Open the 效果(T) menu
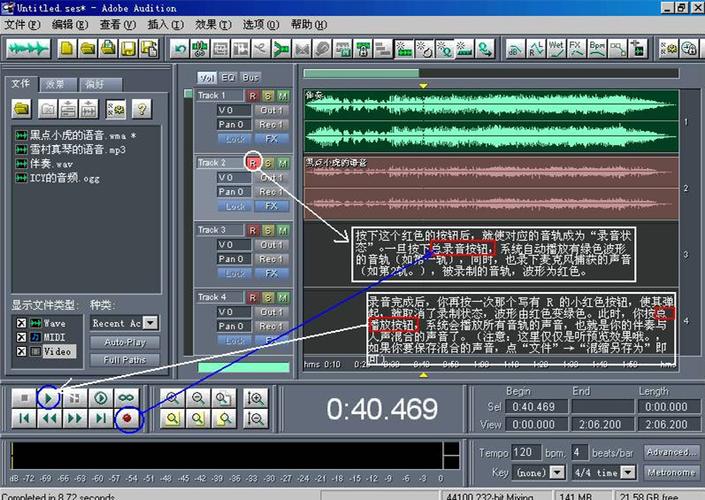The image size is (705, 500). pos(213,24)
